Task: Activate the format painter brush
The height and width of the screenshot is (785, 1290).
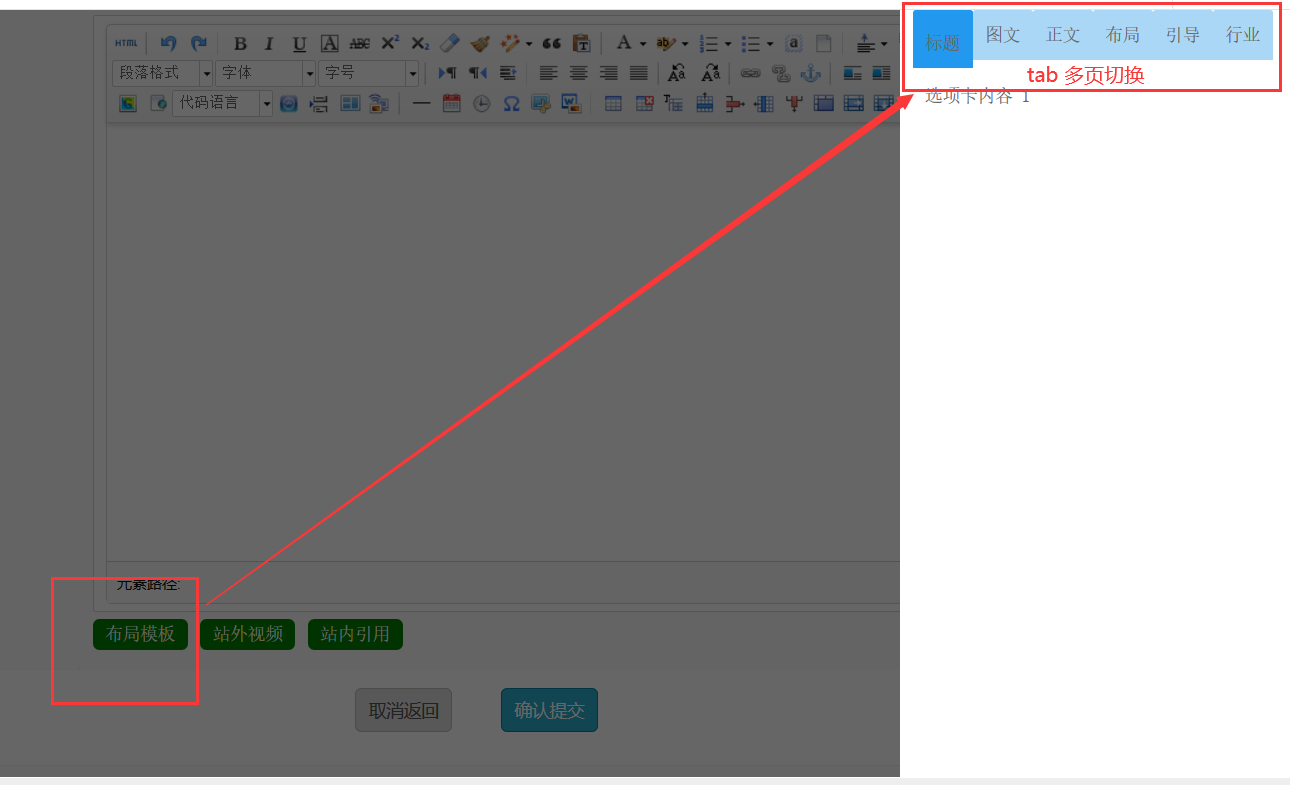Action: click(480, 43)
